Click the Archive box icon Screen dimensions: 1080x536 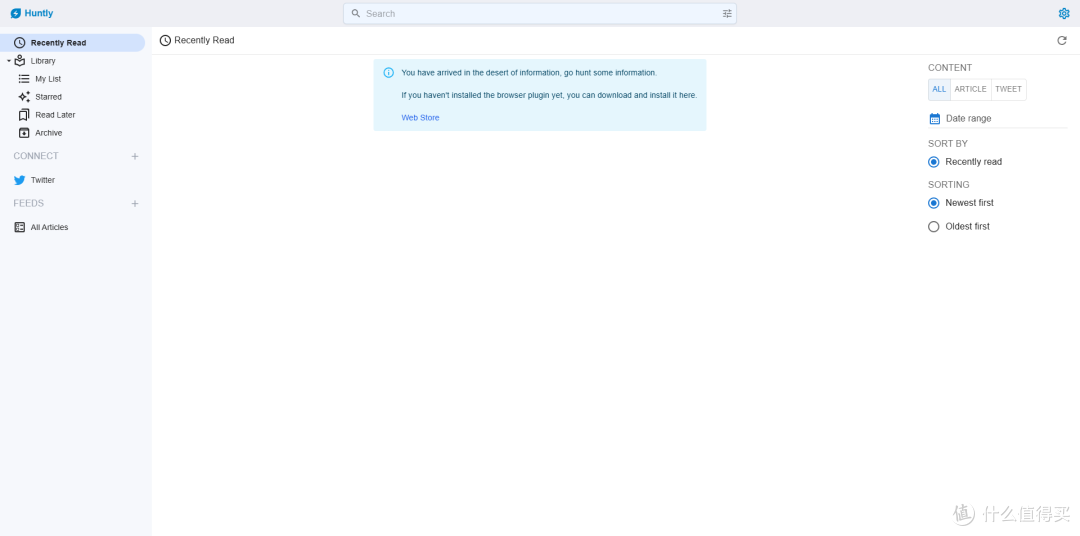point(24,133)
